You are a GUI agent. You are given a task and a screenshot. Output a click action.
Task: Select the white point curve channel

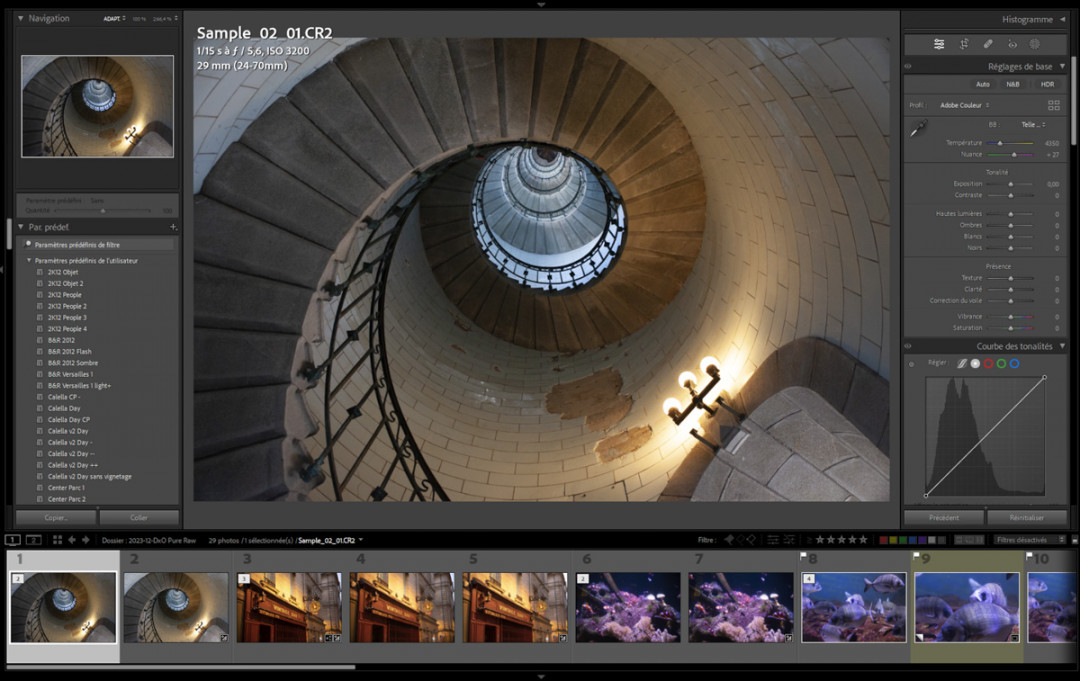(975, 364)
